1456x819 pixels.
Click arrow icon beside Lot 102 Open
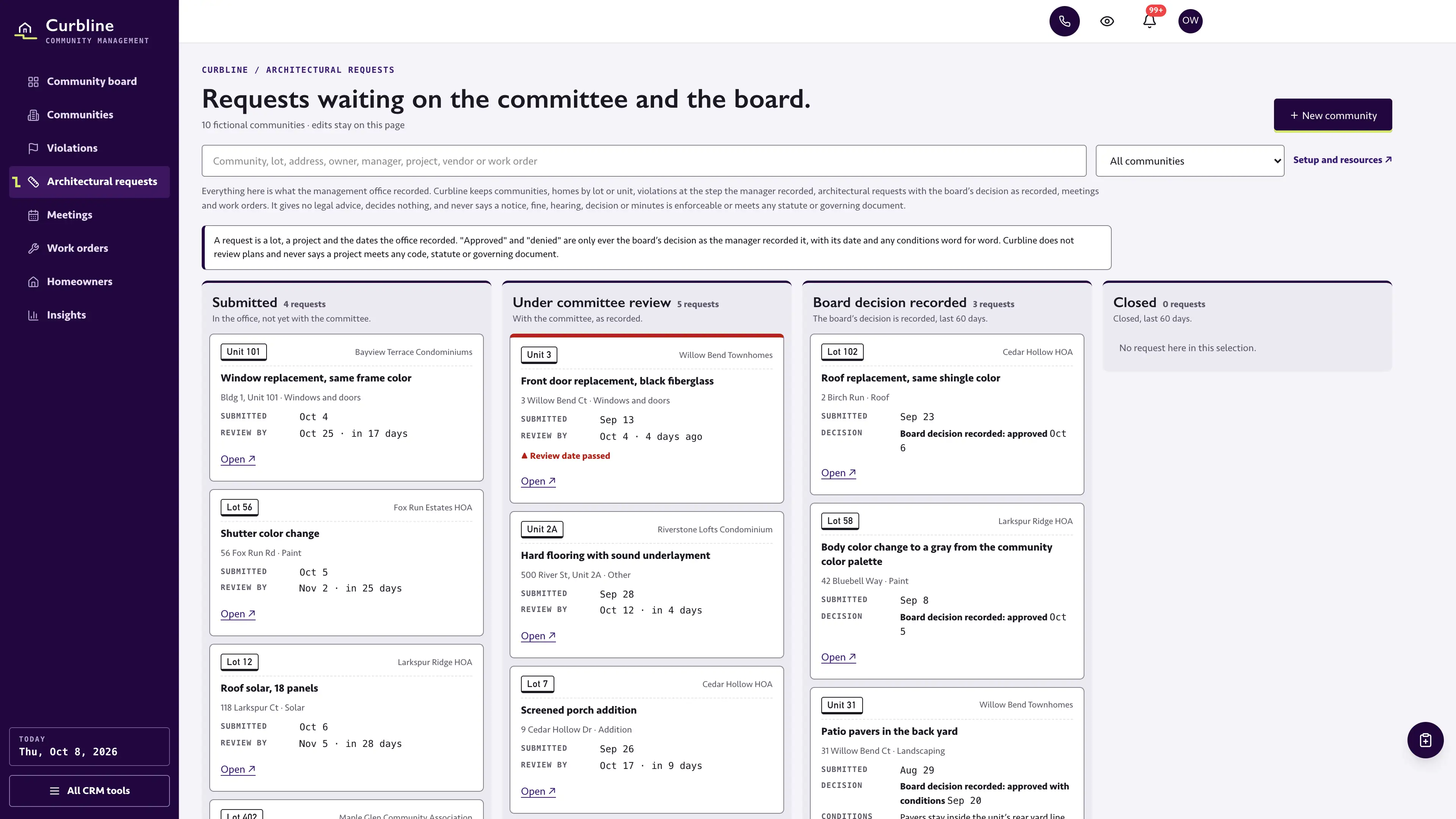852,472
